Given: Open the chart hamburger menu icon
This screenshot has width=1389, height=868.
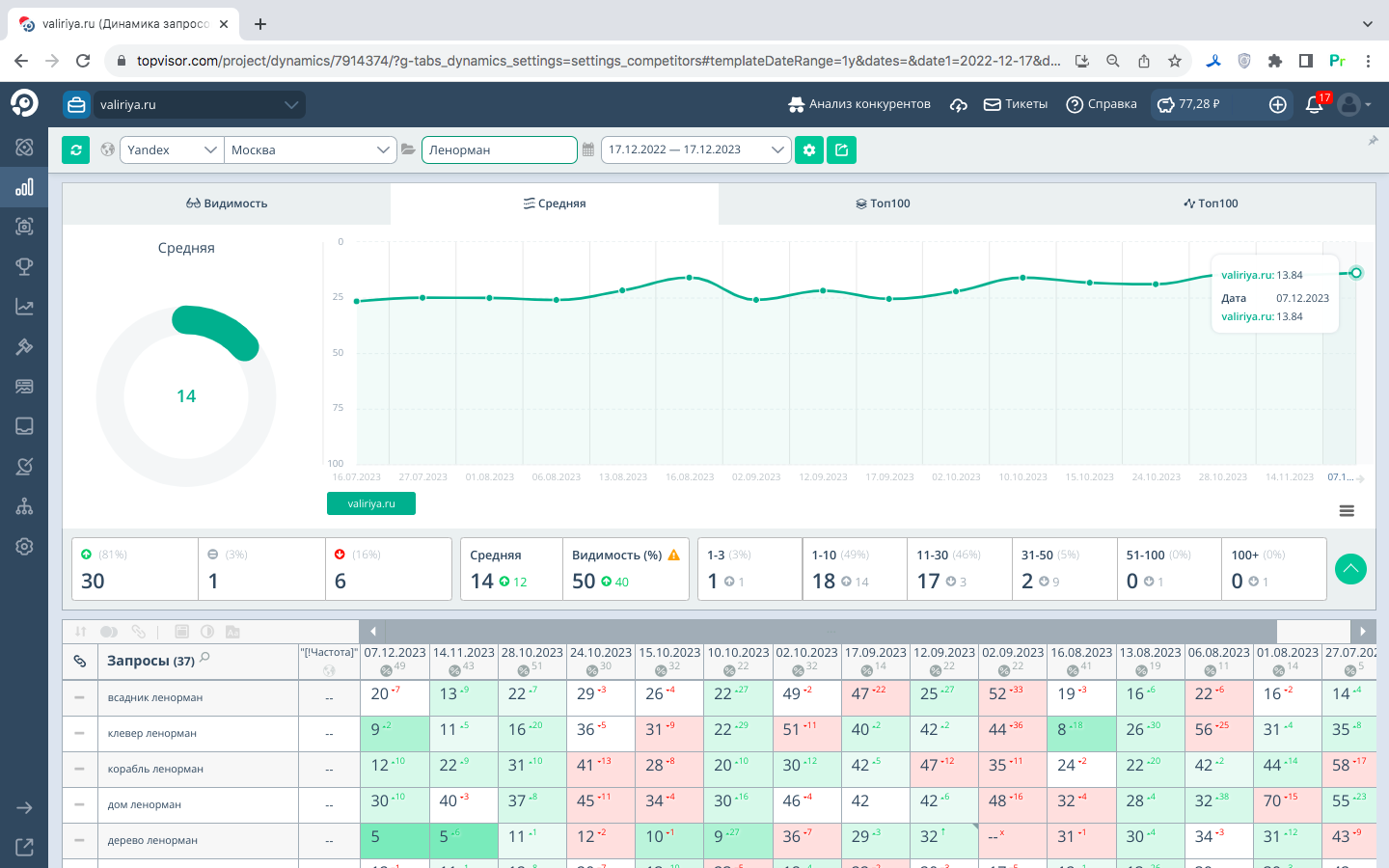Looking at the screenshot, I should point(1347,510).
